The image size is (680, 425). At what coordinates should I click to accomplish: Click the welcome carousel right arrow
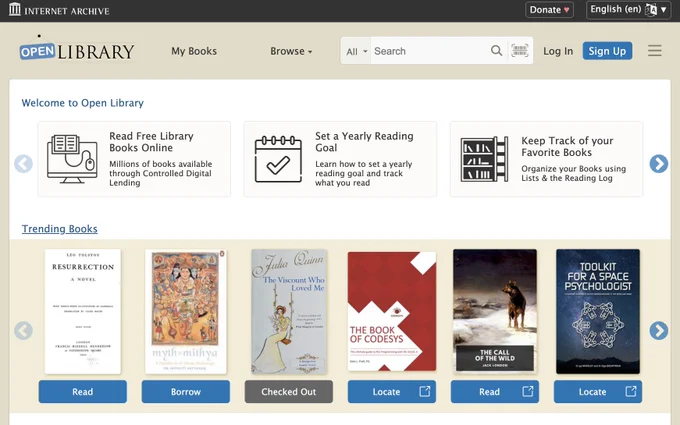658,164
